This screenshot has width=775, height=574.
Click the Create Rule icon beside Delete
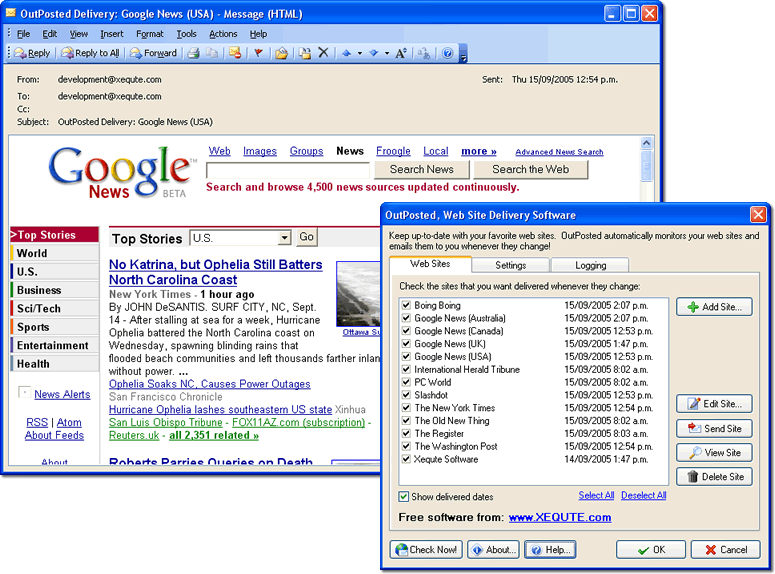305,53
